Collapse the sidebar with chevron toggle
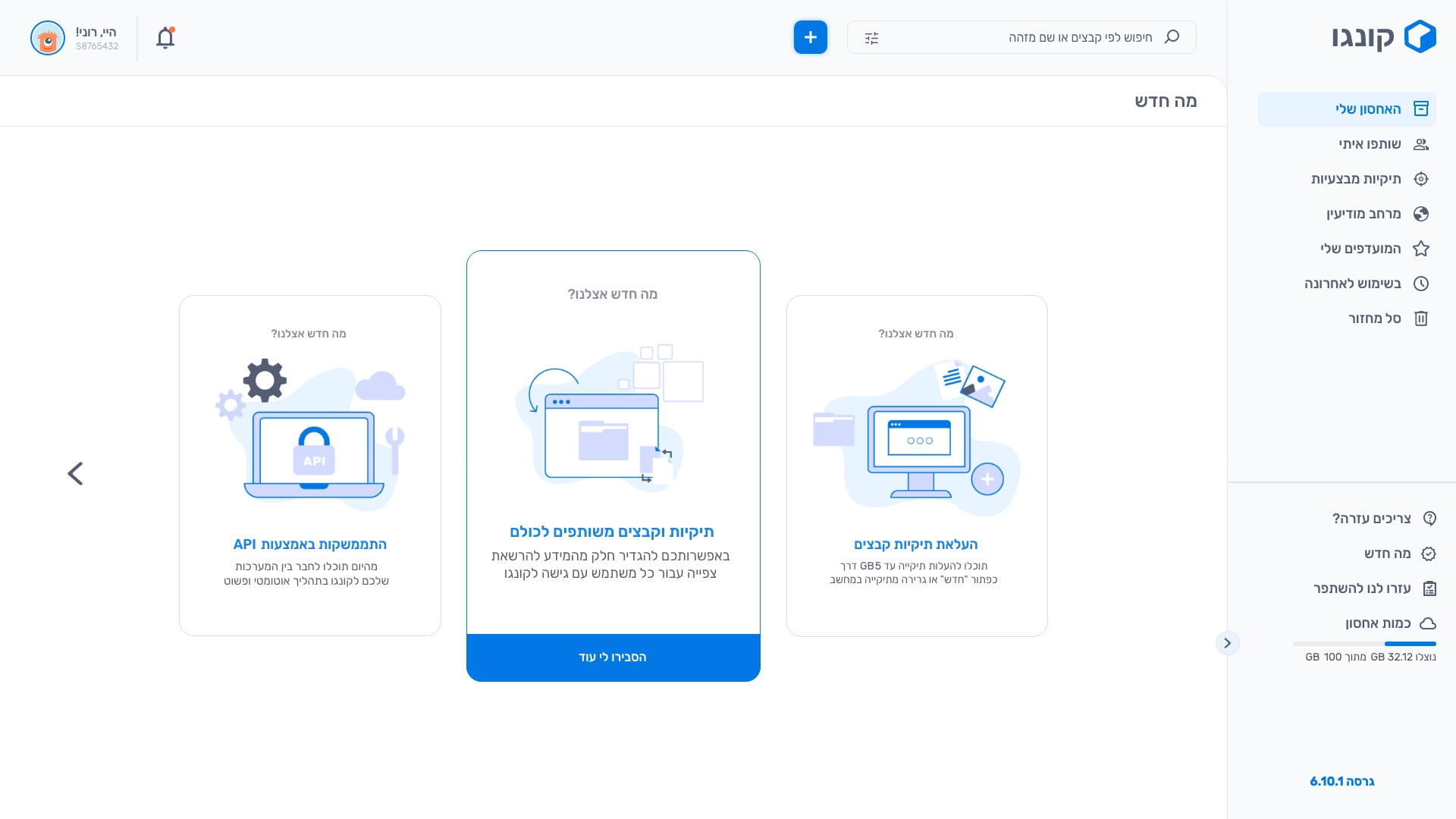 [x=1227, y=643]
